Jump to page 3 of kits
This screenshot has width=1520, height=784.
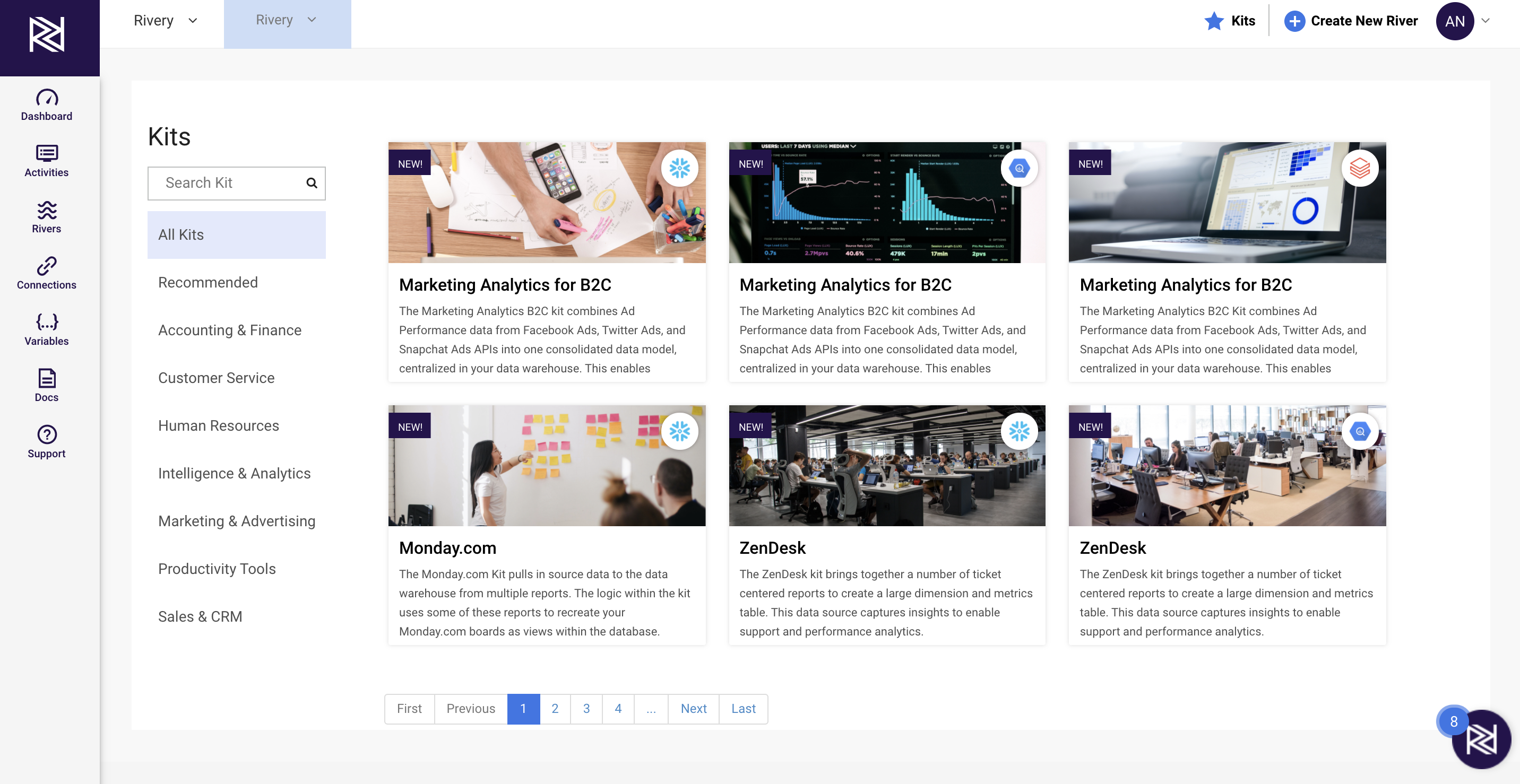(x=586, y=709)
